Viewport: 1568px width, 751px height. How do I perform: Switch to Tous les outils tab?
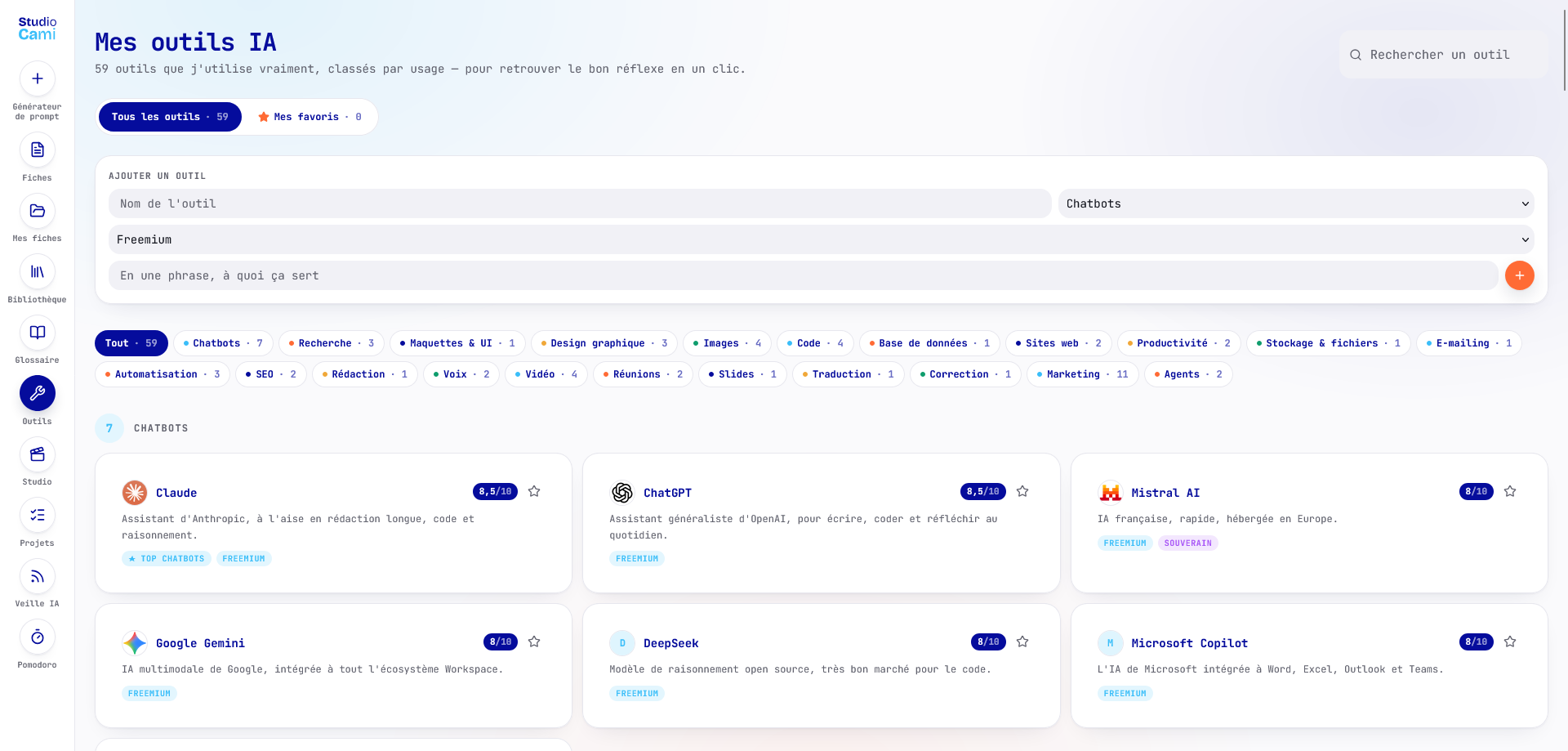[x=170, y=117]
